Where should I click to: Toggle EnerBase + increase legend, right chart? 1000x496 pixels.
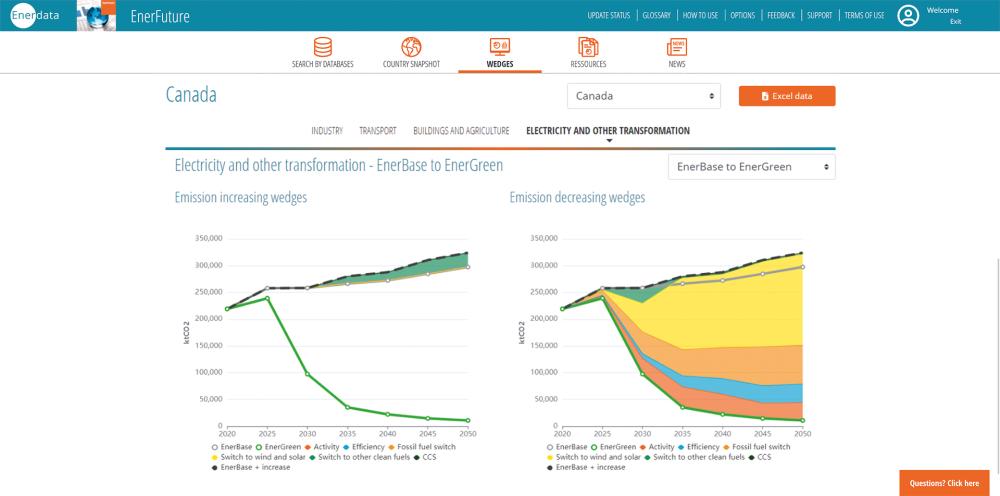coord(585,467)
